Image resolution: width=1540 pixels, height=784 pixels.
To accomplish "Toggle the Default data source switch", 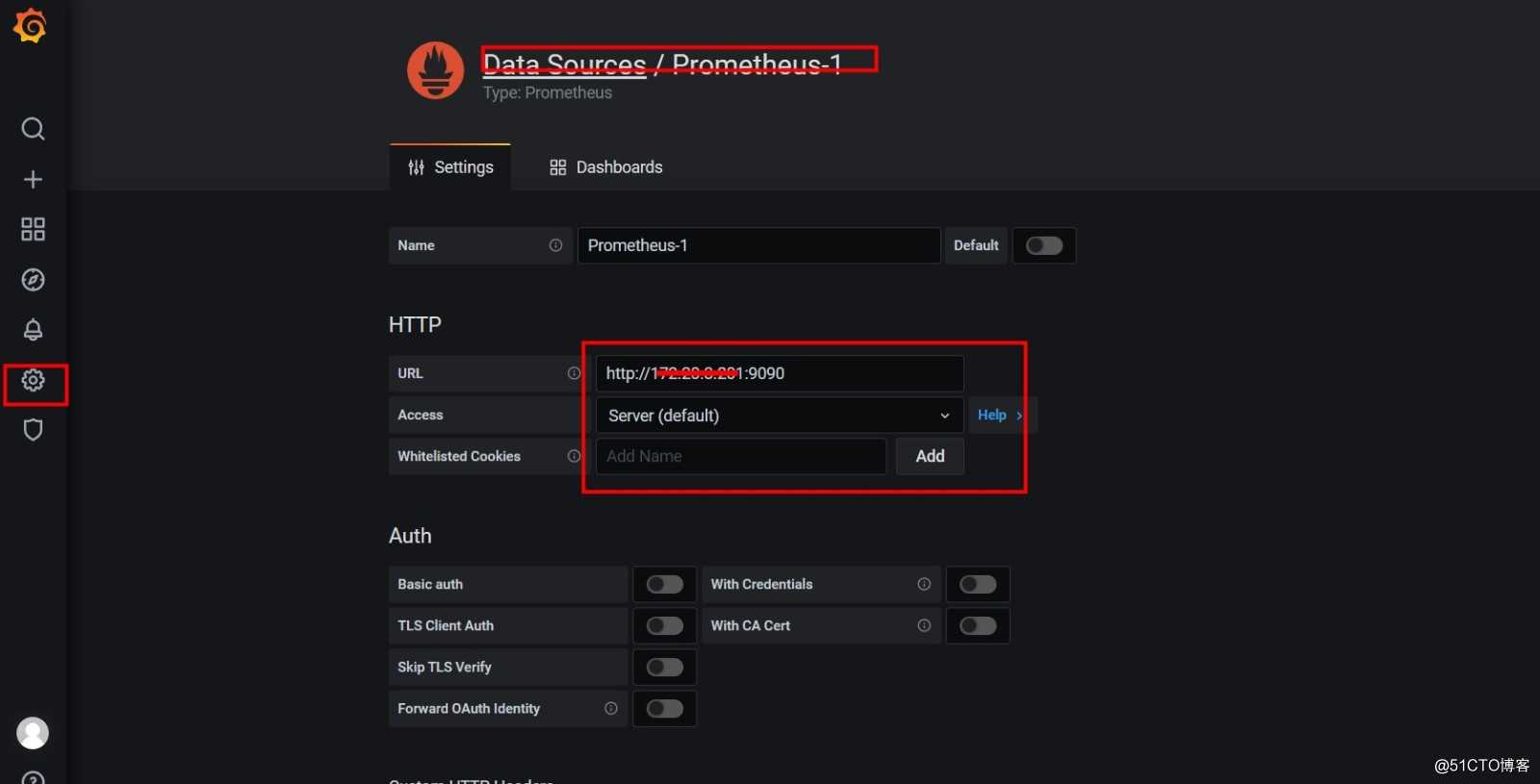I will 1044,245.
